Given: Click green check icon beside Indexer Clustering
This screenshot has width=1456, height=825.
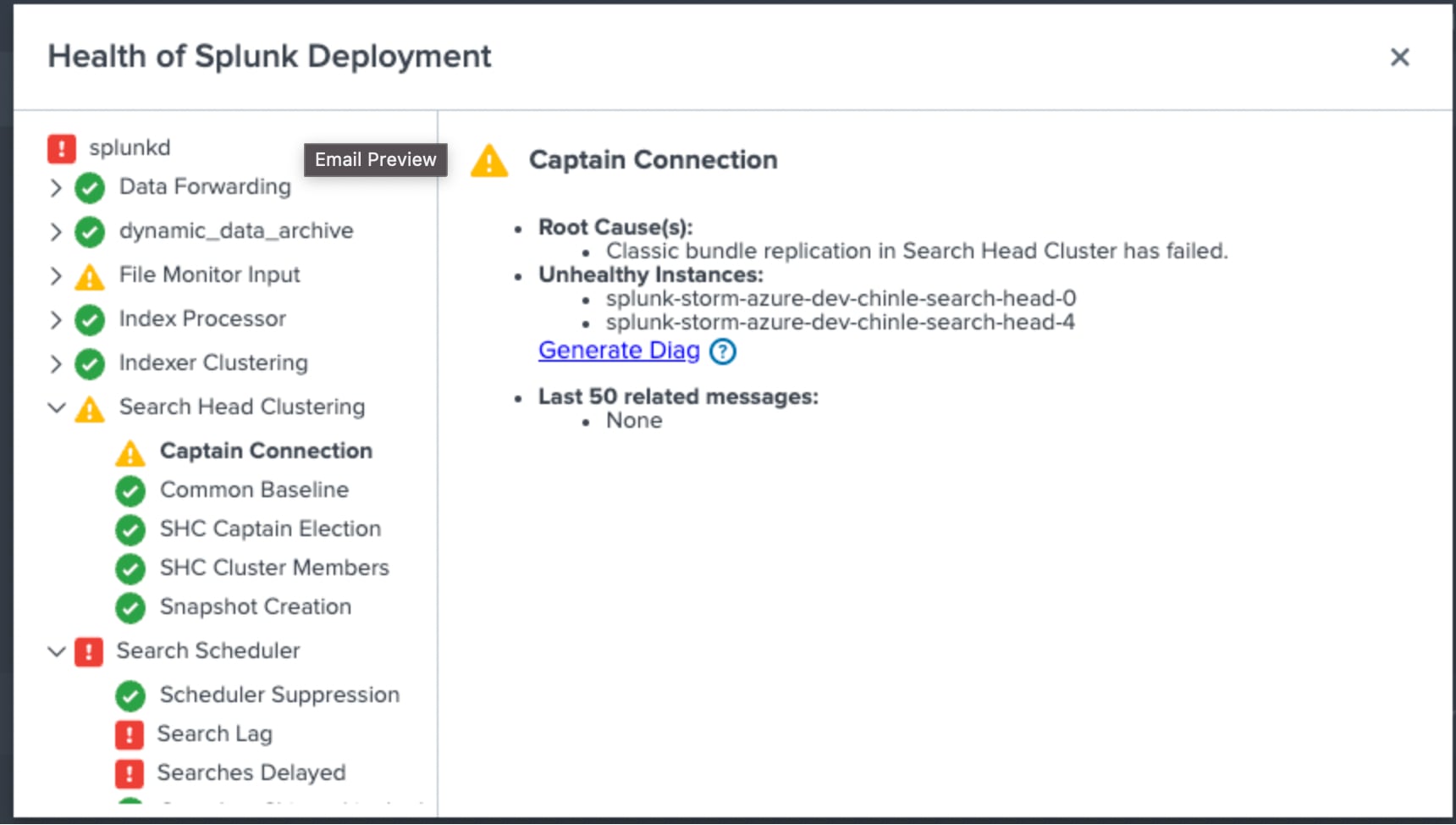Looking at the screenshot, I should click(90, 363).
